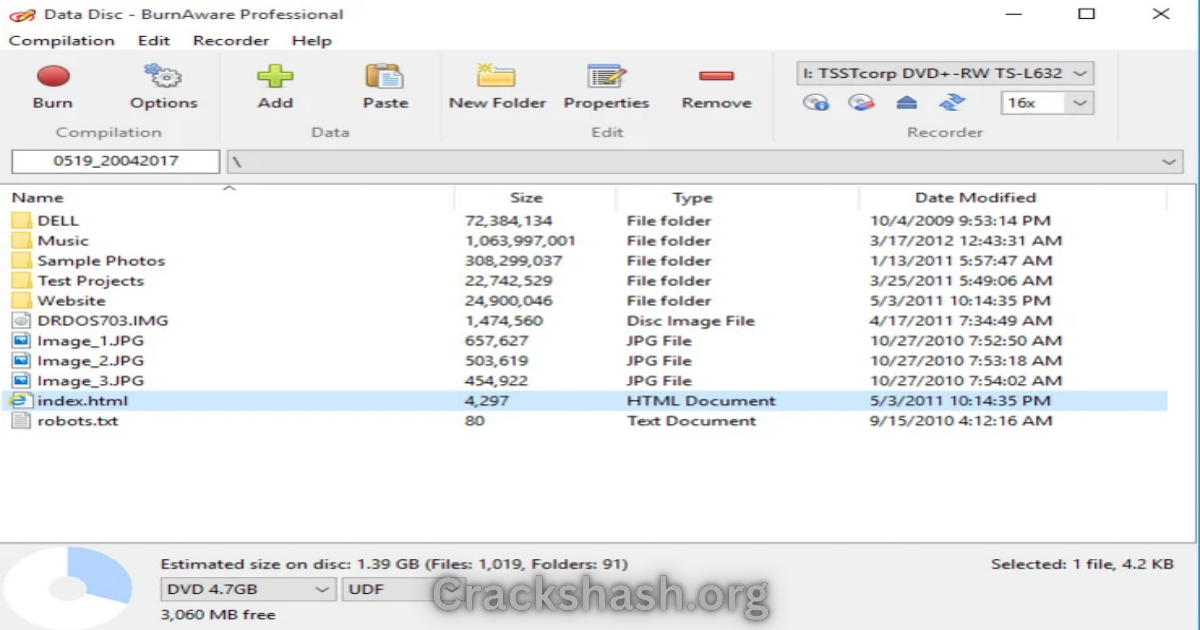The image size is (1200, 630).
Task: Create a New Folder in the compilation
Action: 496,77
